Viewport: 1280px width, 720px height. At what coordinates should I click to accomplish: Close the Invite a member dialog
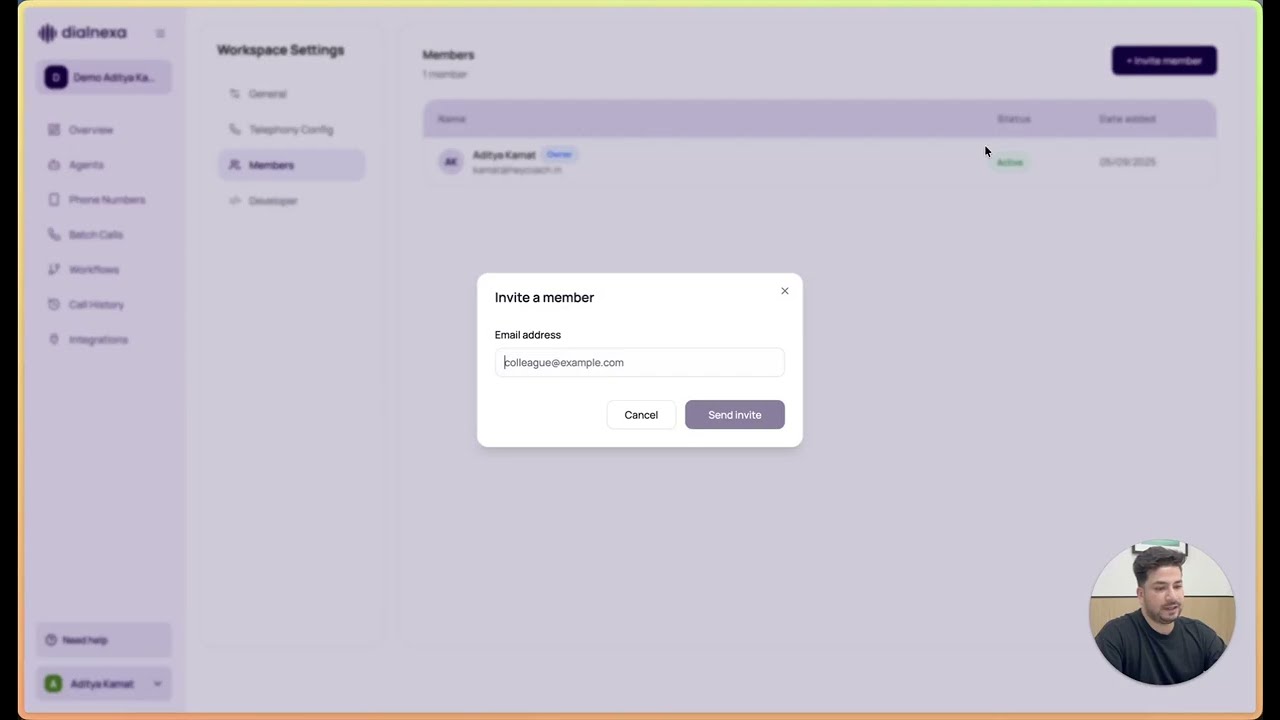[785, 291]
